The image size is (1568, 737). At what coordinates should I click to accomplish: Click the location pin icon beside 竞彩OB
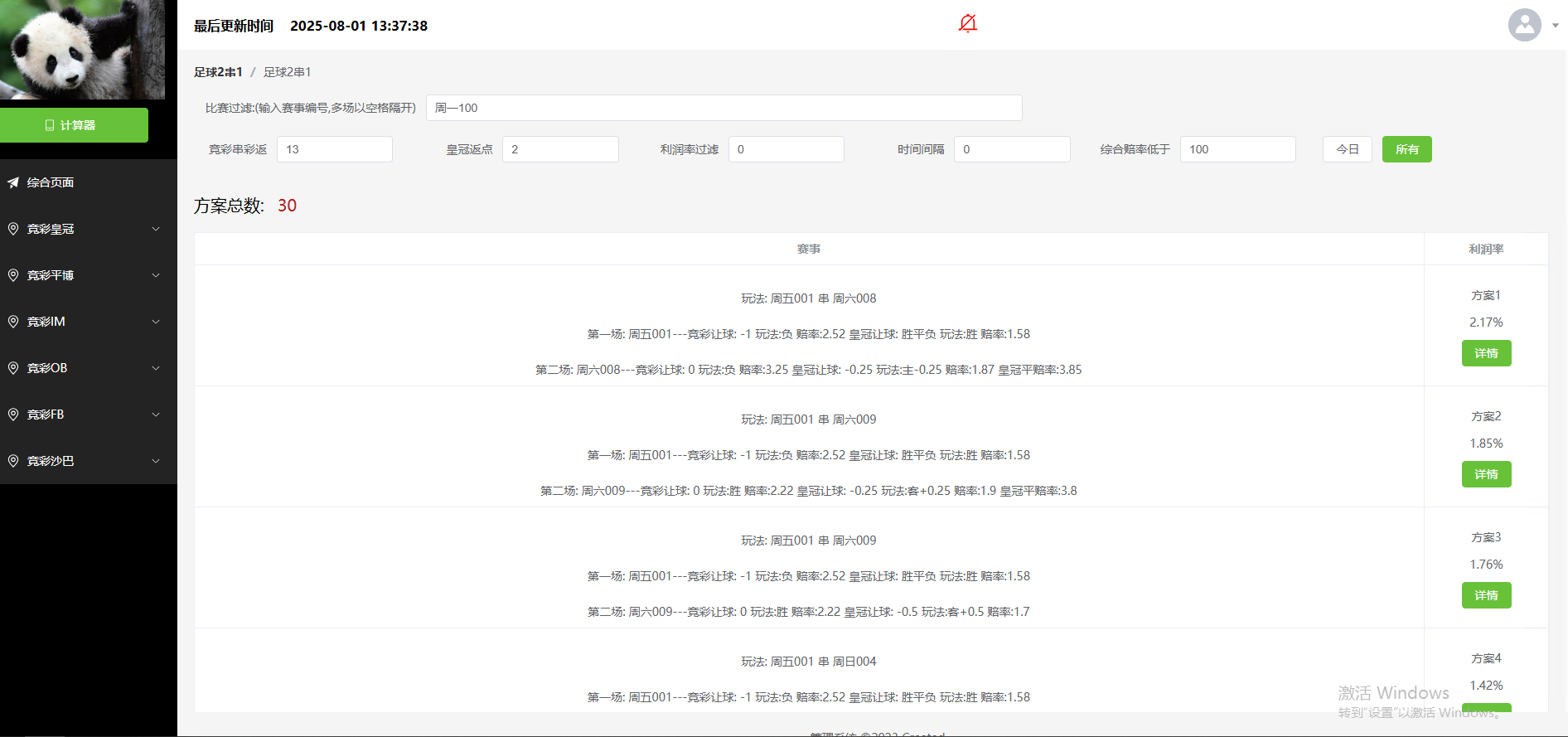tap(13, 368)
